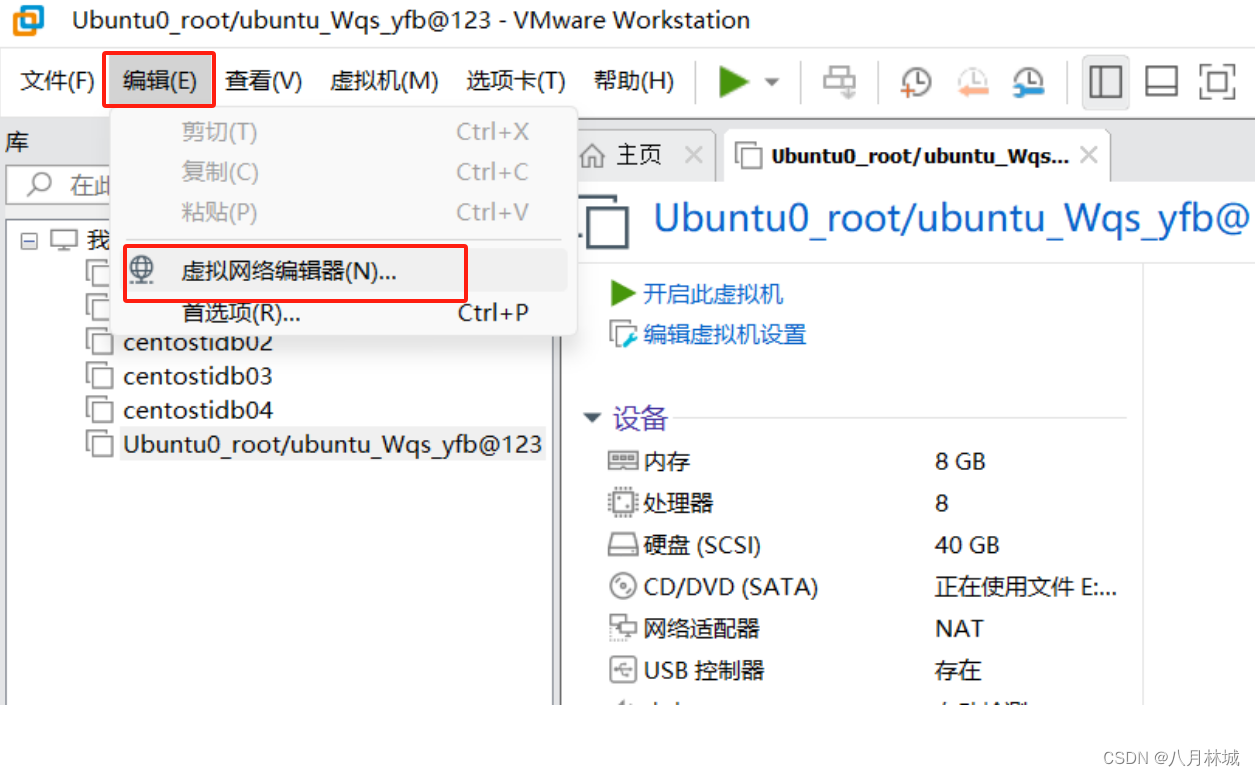Viewport: 1255px width, 776px height.
Task: Open the 虚拟机(M) menu
Action: (384, 81)
